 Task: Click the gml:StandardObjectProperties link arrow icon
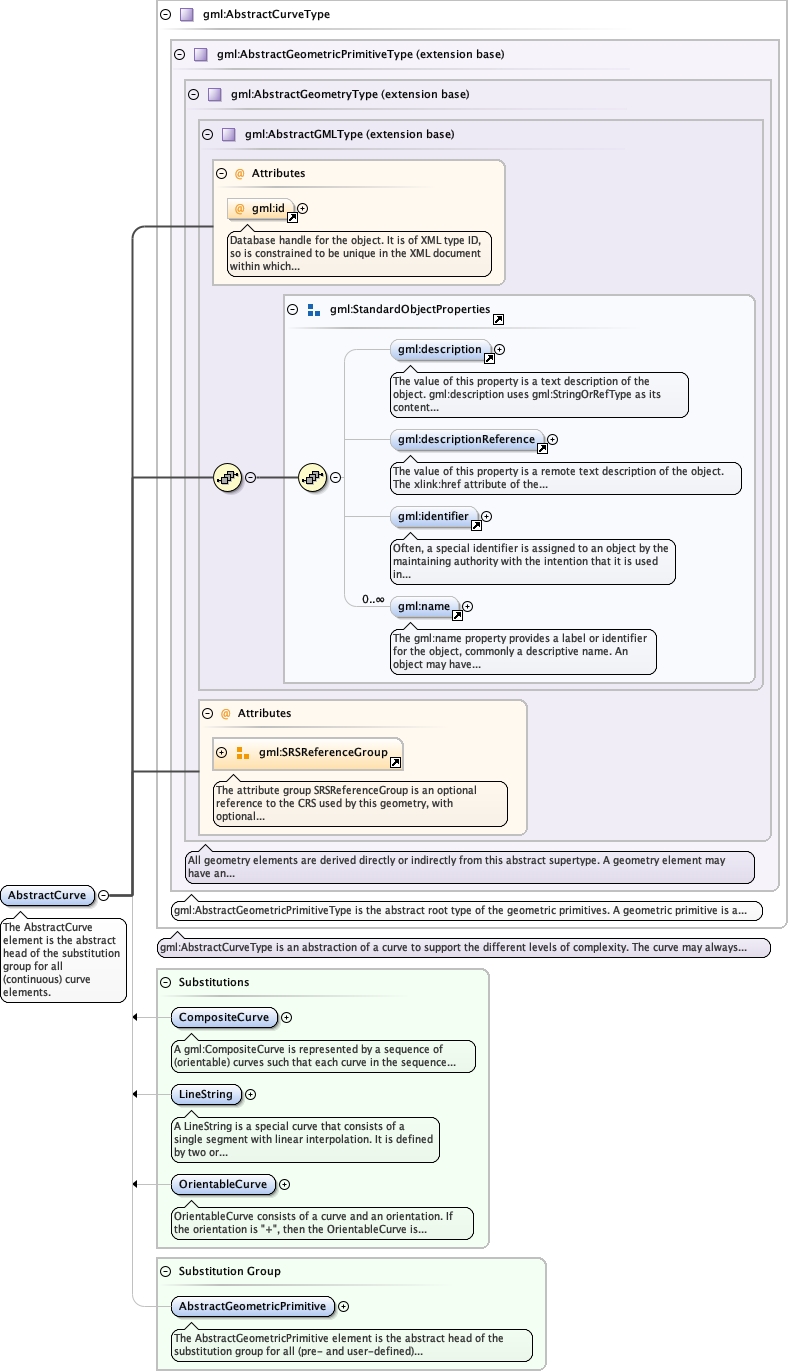point(498,319)
